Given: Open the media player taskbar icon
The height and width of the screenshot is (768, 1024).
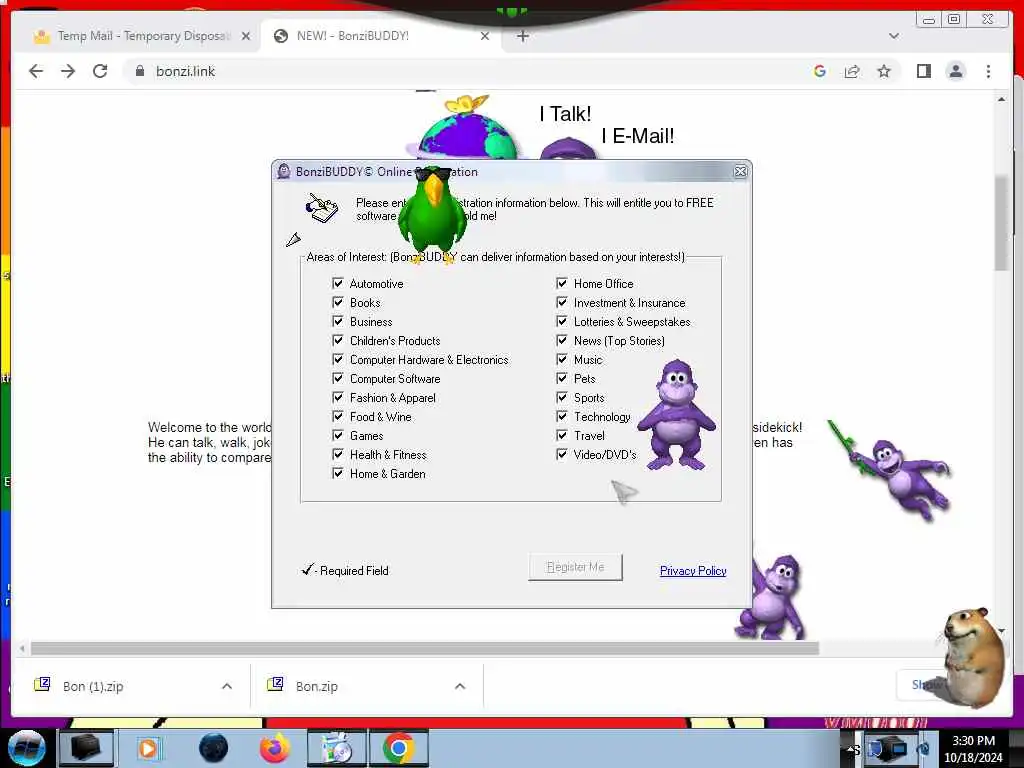Looking at the screenshot, I should [x=148, y=748].
